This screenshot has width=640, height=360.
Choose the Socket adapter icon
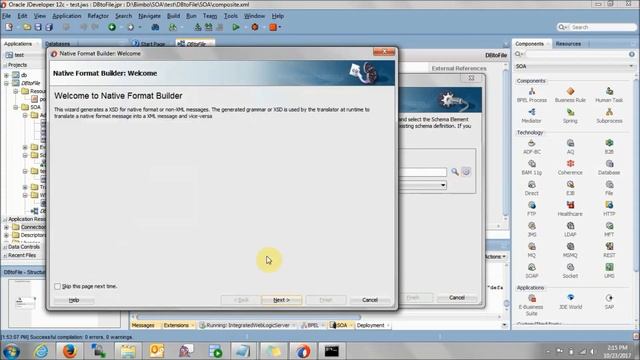coord(570,268)
